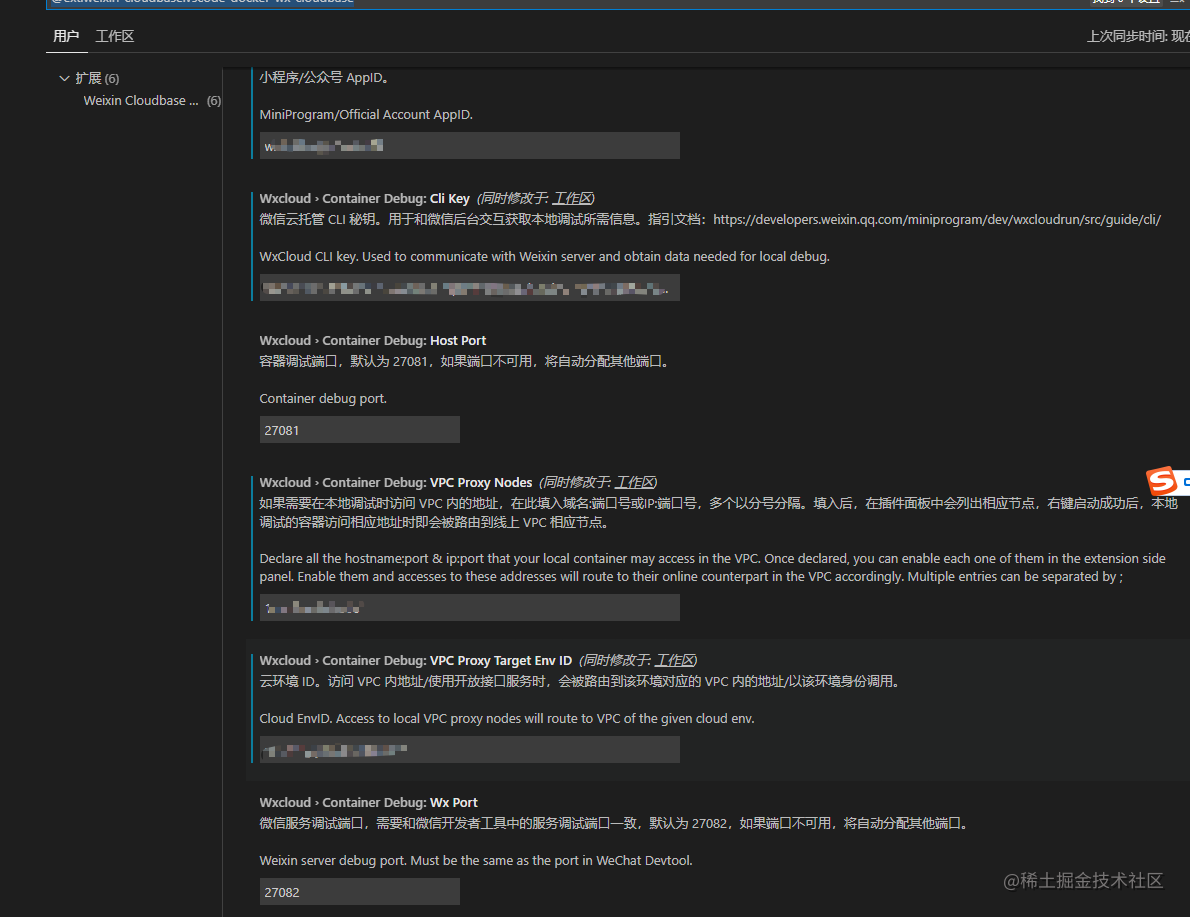1190x917 pixels.
Task: Click the Wxcloud Container Debug: Host Port title
Action: coord(373,340)
